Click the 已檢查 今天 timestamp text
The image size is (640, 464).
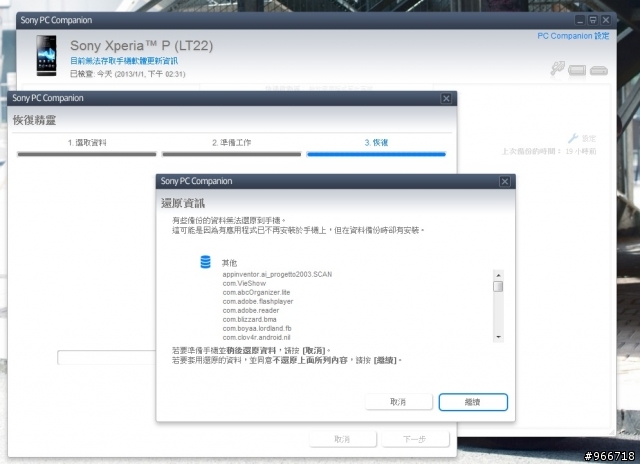click(x=128, y=74)
